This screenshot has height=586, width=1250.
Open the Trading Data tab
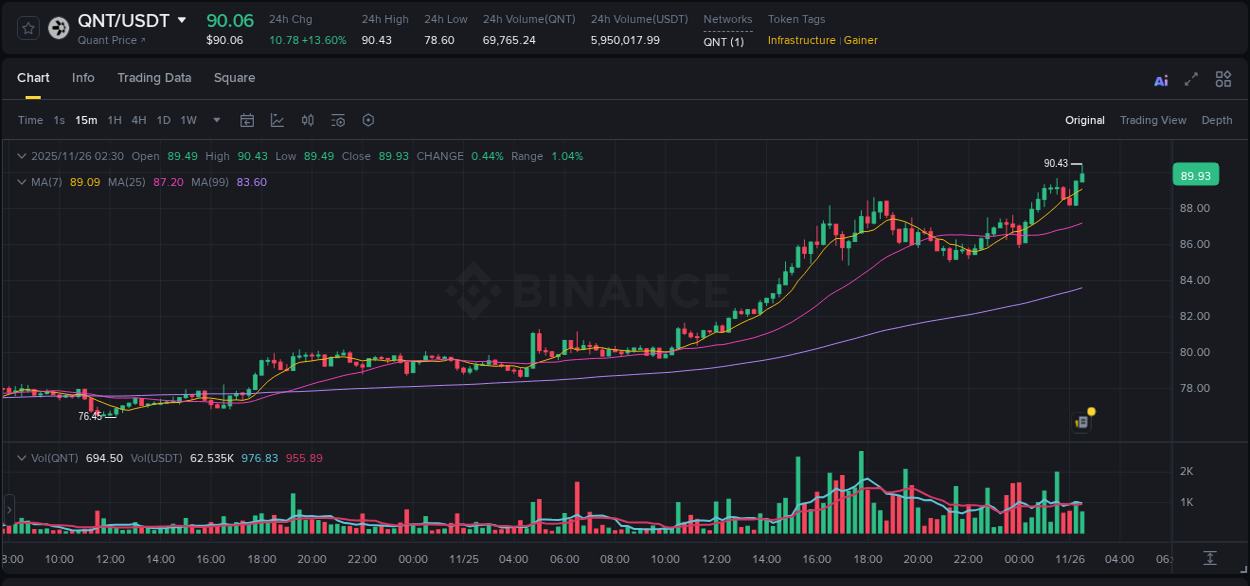(154, 78)
